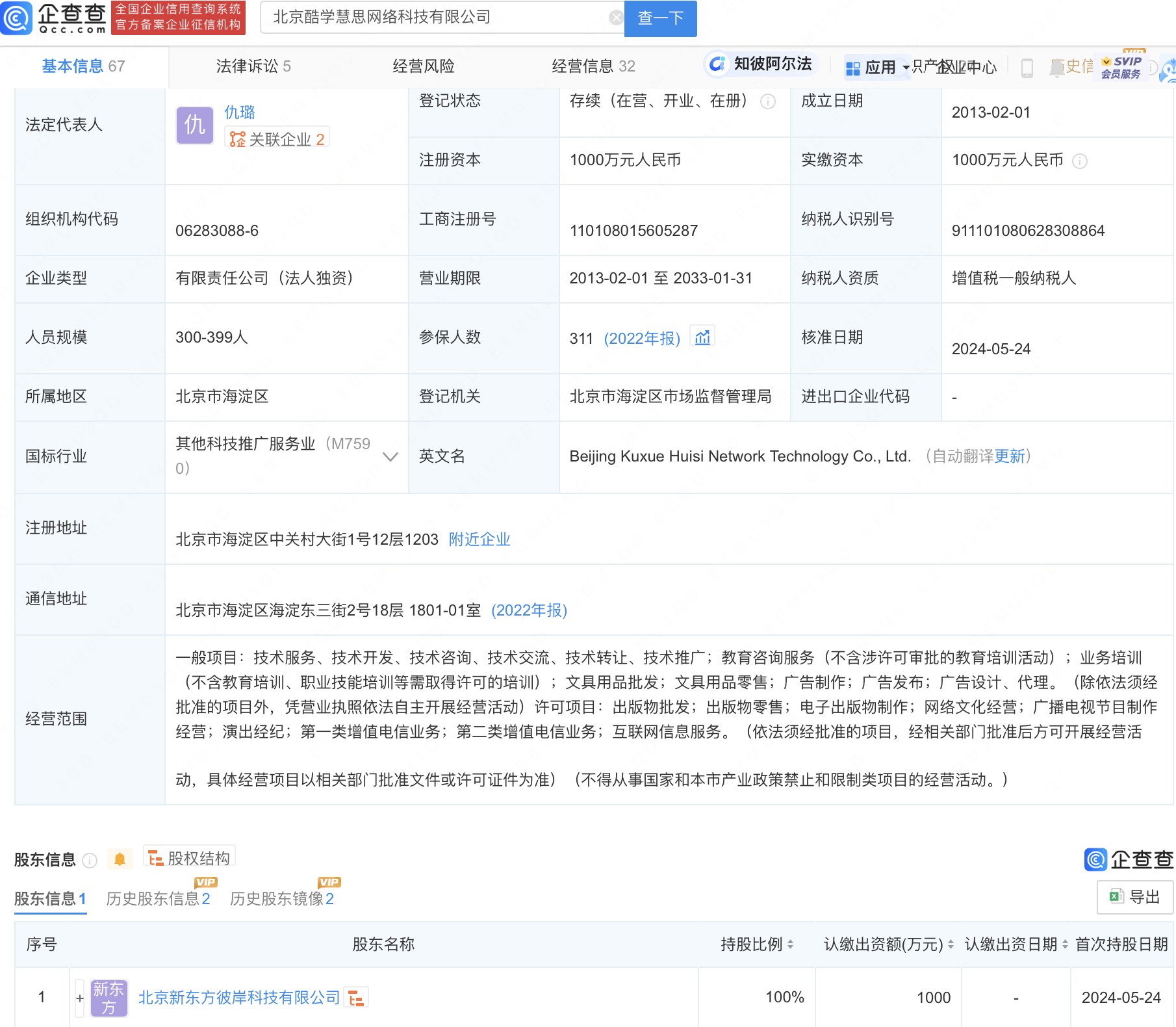The image size is (1176, 1027).
Task: Open the 经营风险 tab
Action: (424, 66)
